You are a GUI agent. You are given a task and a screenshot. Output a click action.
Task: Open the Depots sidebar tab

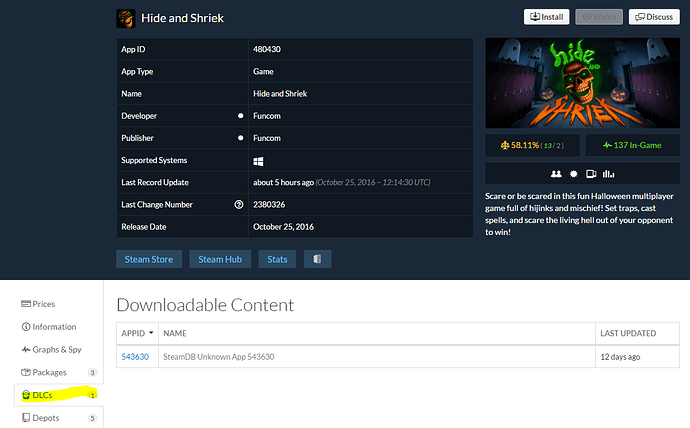click(59, 418)
